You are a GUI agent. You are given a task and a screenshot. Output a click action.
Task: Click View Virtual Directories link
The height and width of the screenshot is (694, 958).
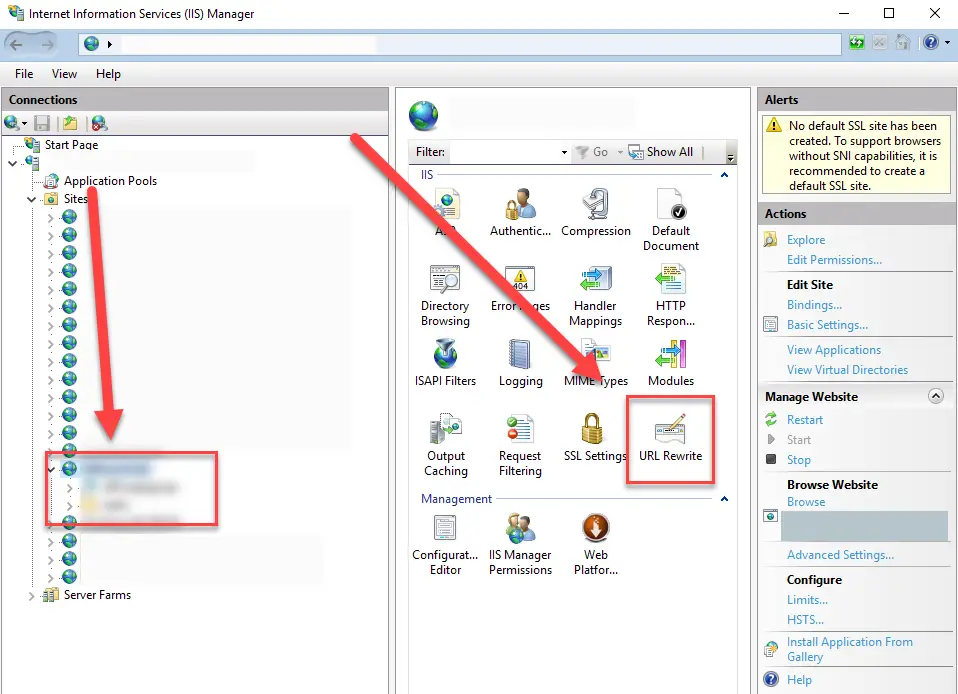pos(847,370)
